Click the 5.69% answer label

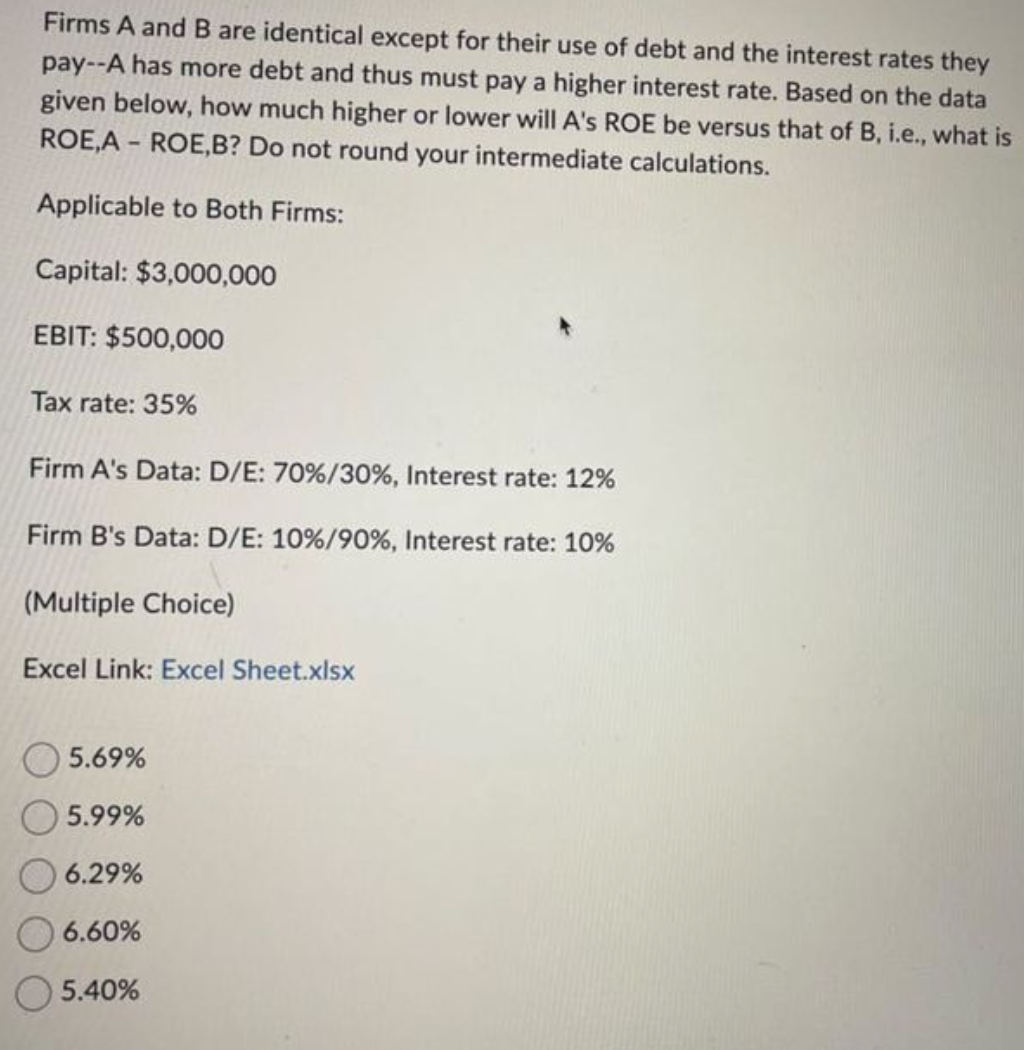point(105,761)
